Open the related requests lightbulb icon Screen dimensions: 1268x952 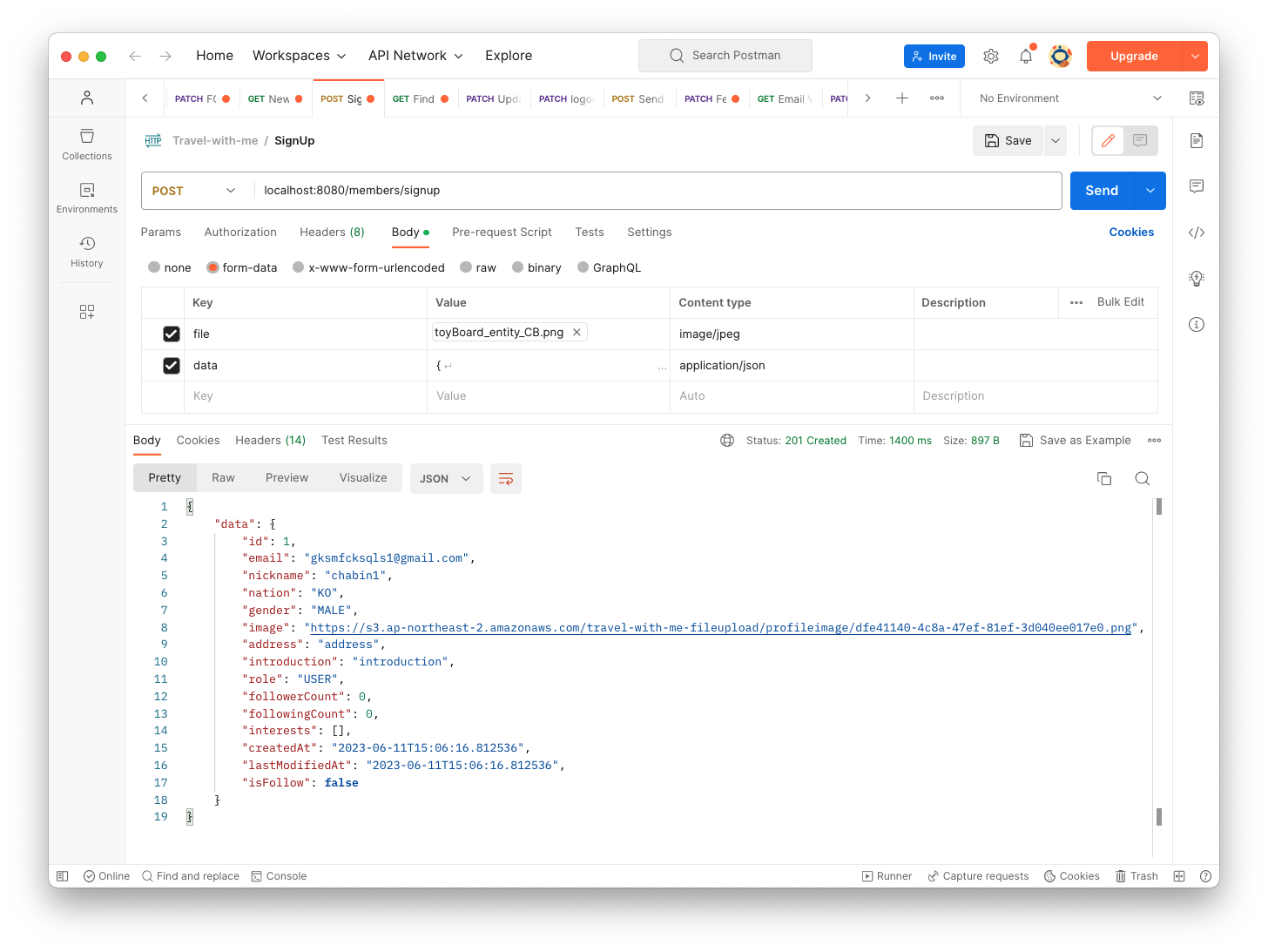point(1197,279)
